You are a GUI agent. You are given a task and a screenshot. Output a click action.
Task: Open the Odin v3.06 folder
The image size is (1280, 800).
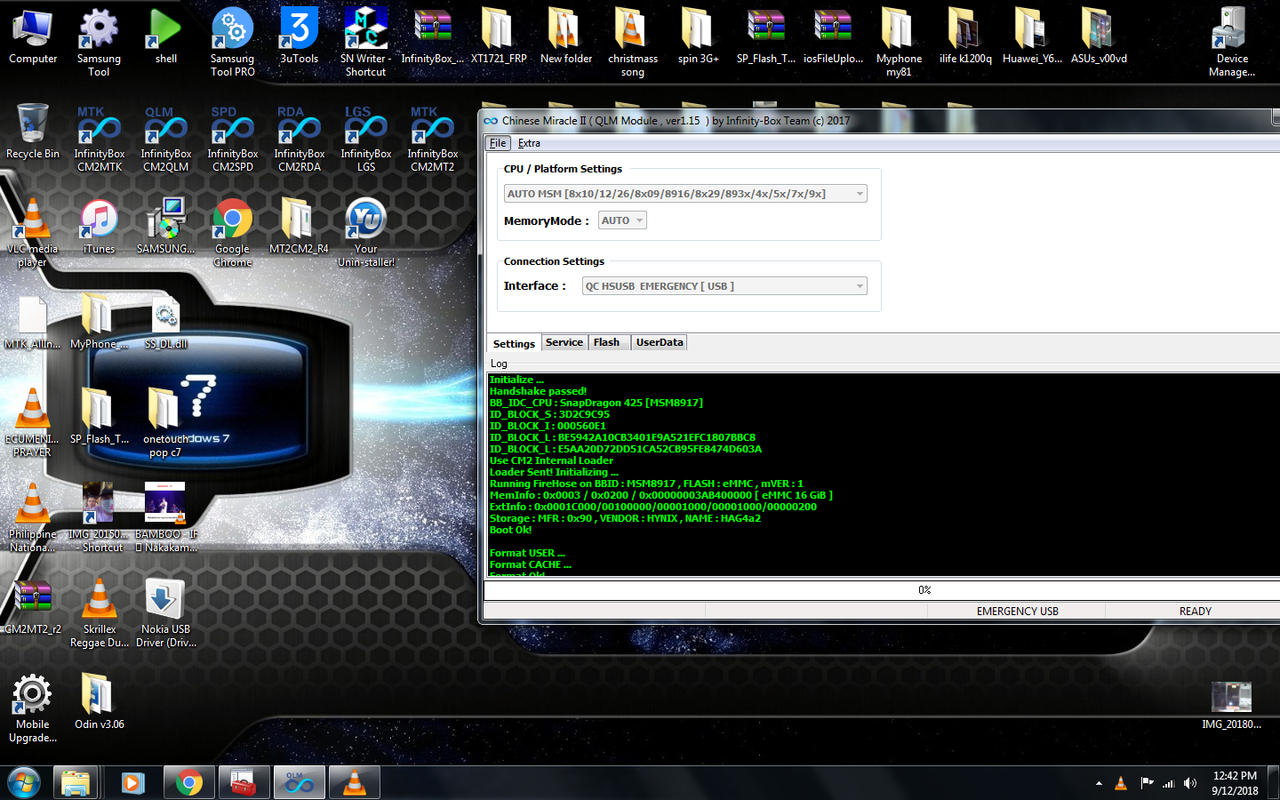99,701
